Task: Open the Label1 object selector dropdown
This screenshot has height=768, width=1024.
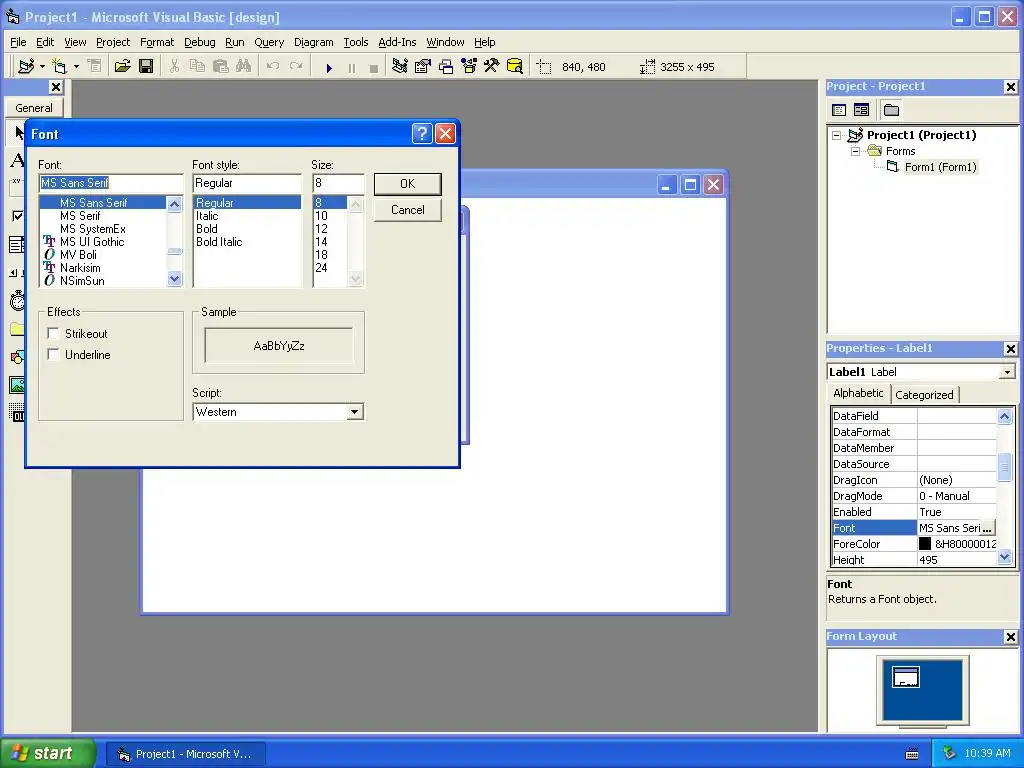Action: [x=1007, y=372]
